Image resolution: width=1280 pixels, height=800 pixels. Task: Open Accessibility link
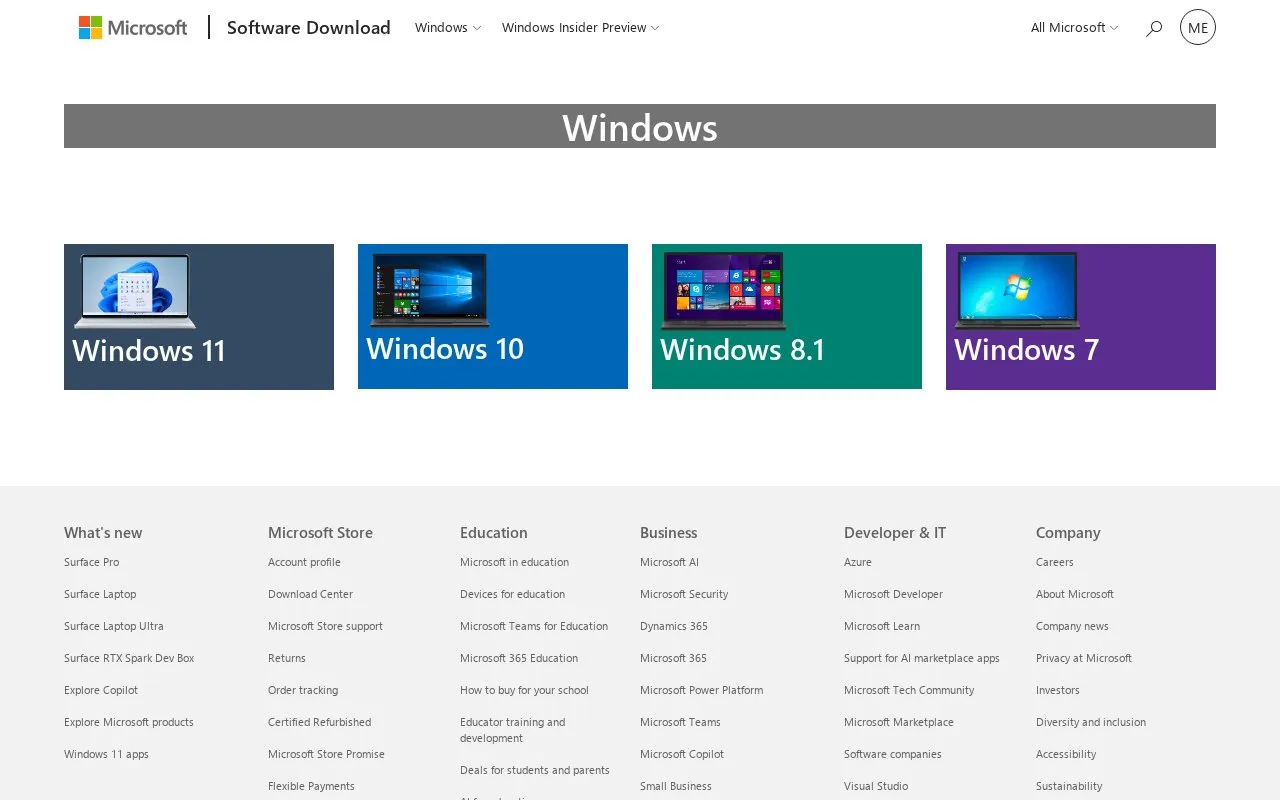[x=1066, y=754]
